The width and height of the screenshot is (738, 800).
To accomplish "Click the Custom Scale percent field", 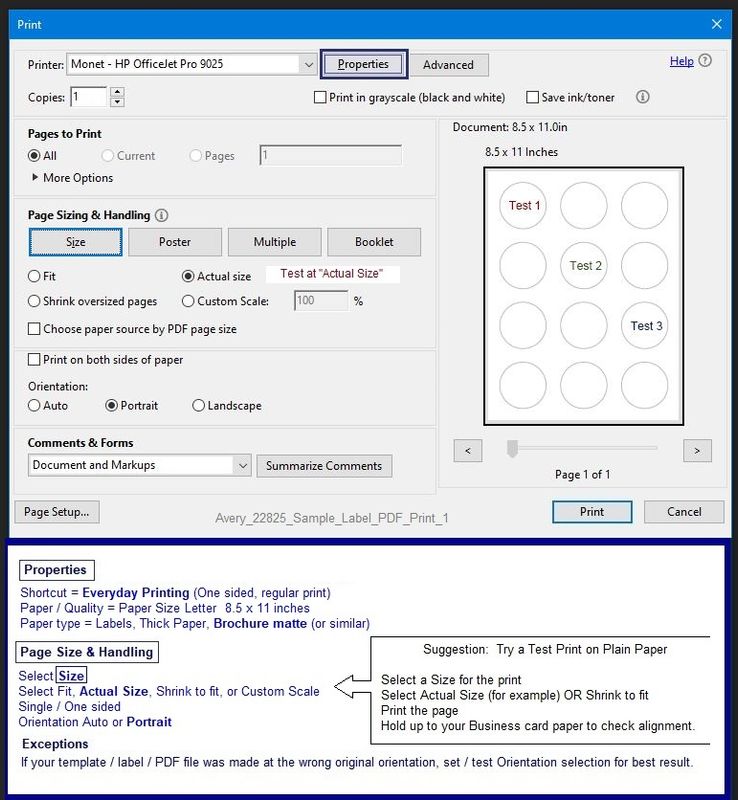I will click(321, 301).
